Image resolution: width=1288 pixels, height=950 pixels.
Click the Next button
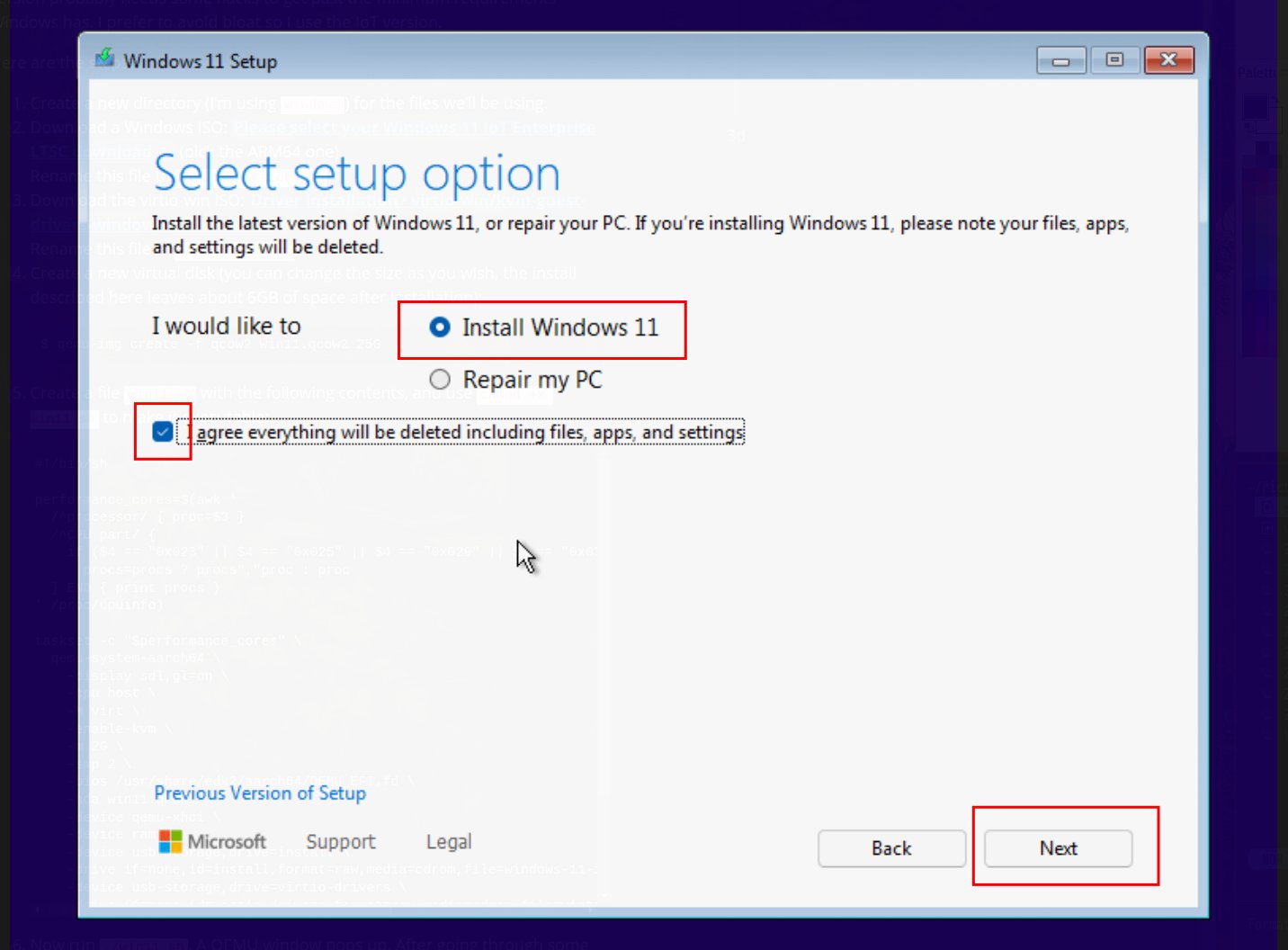(1058, 848)
